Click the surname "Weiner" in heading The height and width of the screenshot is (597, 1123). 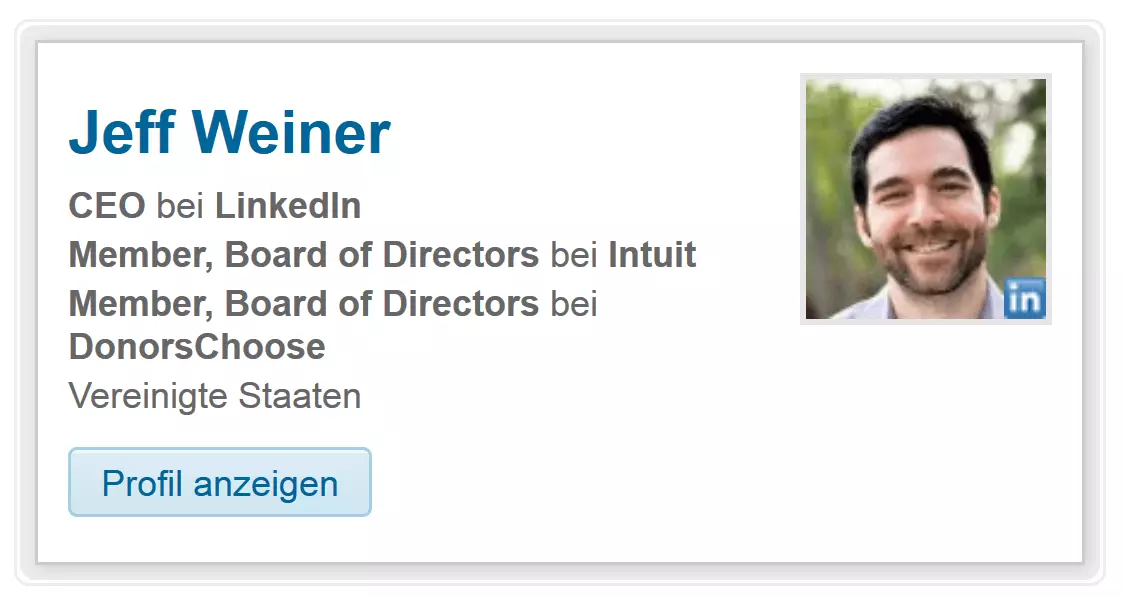pos(291,132)
